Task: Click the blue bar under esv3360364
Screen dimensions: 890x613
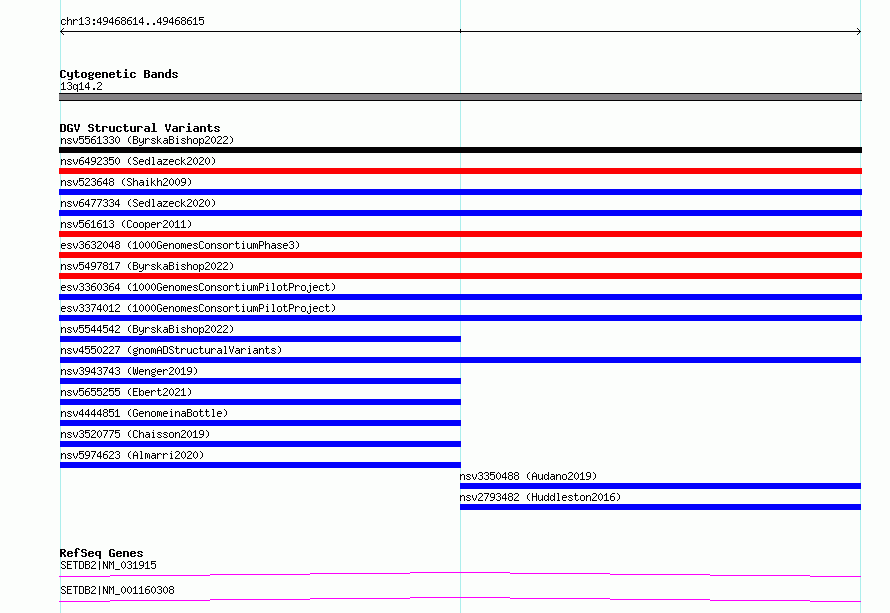Action: tap(460, 297)
